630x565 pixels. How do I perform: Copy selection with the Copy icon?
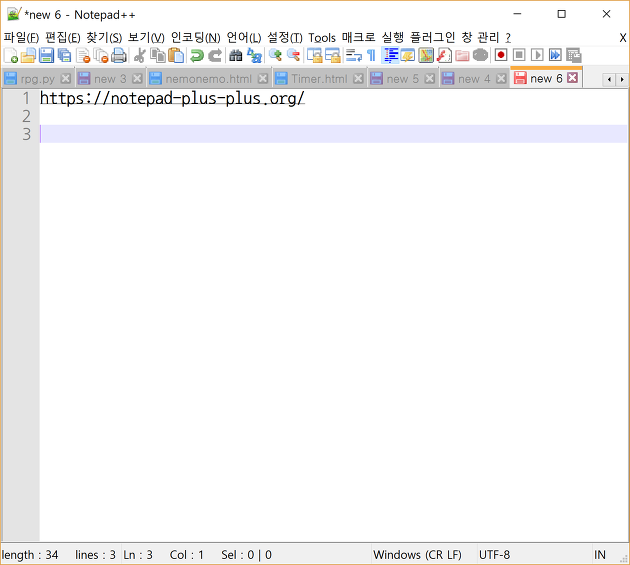click(x=158, y=55)
